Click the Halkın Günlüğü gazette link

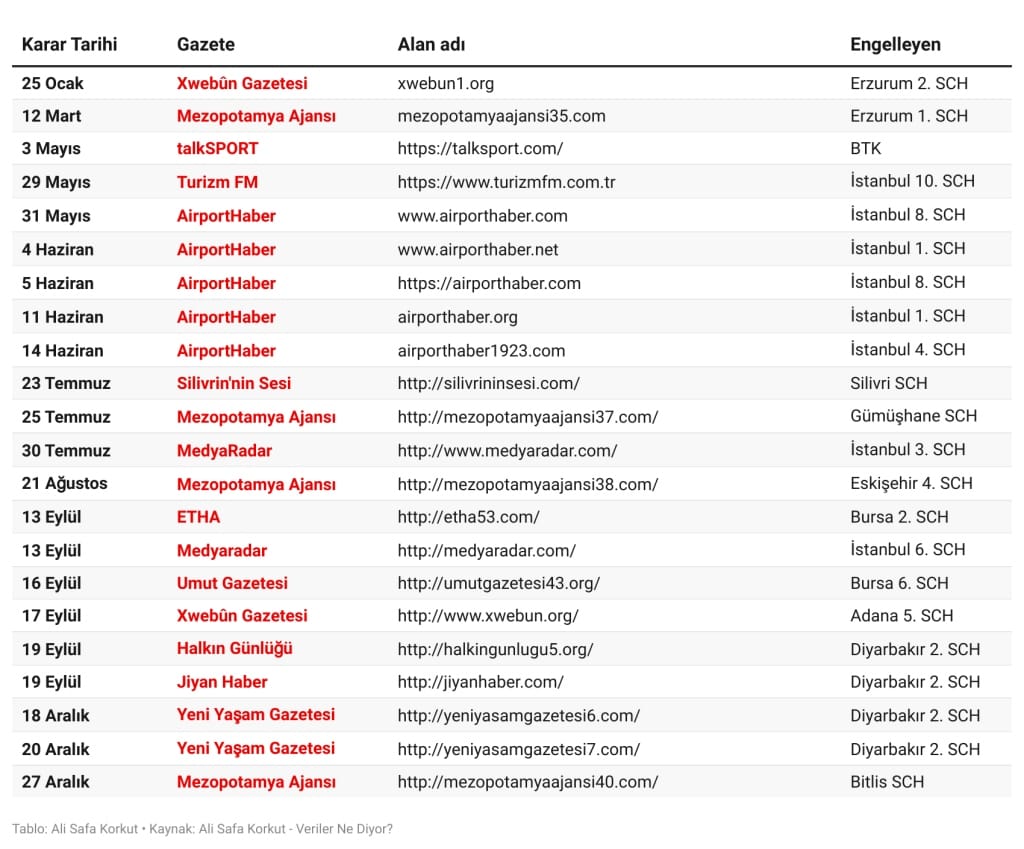point(234,649)
